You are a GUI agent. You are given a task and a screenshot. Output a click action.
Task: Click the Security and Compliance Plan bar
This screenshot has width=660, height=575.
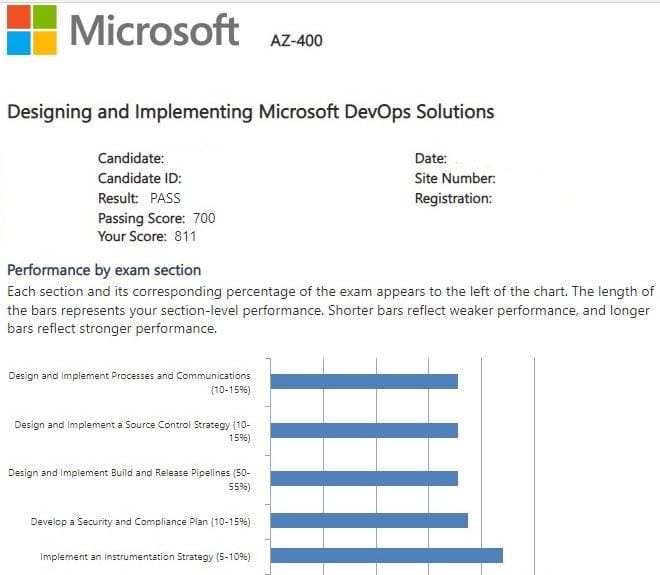[x=369, y=520]
